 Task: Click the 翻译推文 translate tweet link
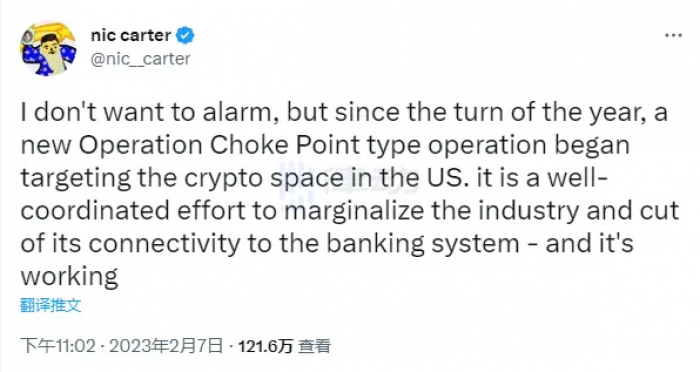[x=50, y=305]
